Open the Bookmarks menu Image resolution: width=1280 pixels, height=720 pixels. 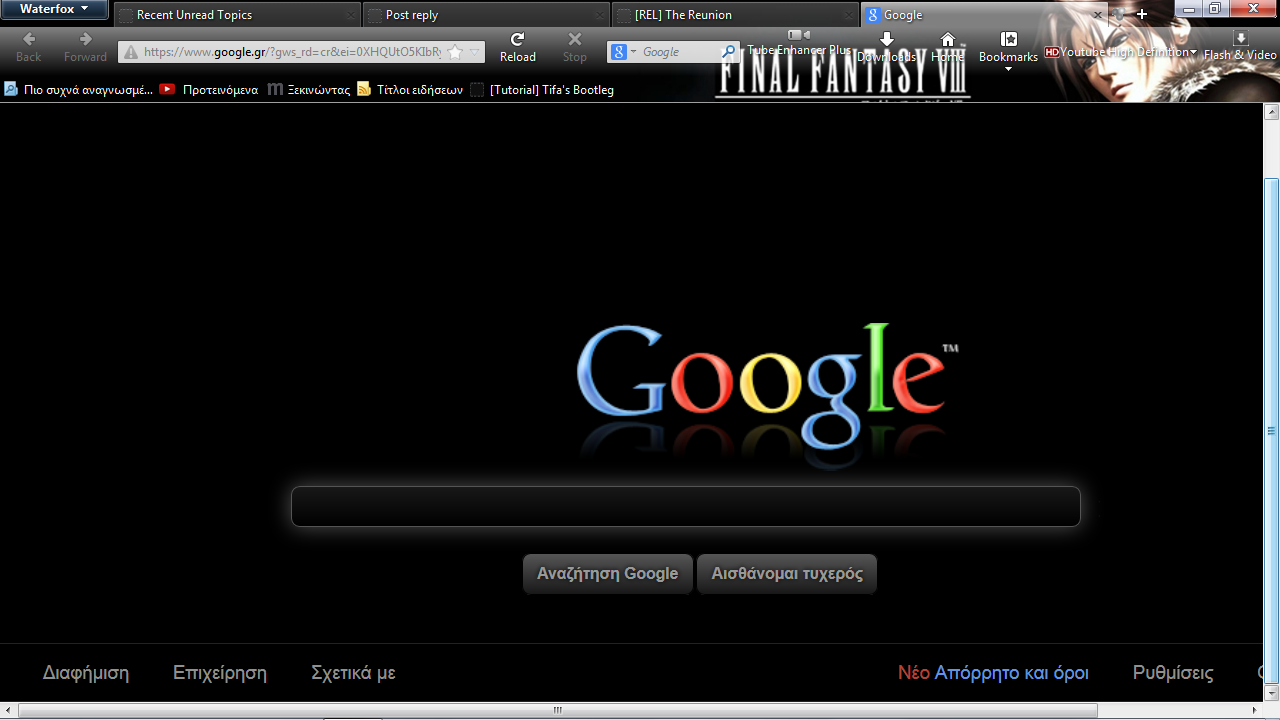[1008, 50]
